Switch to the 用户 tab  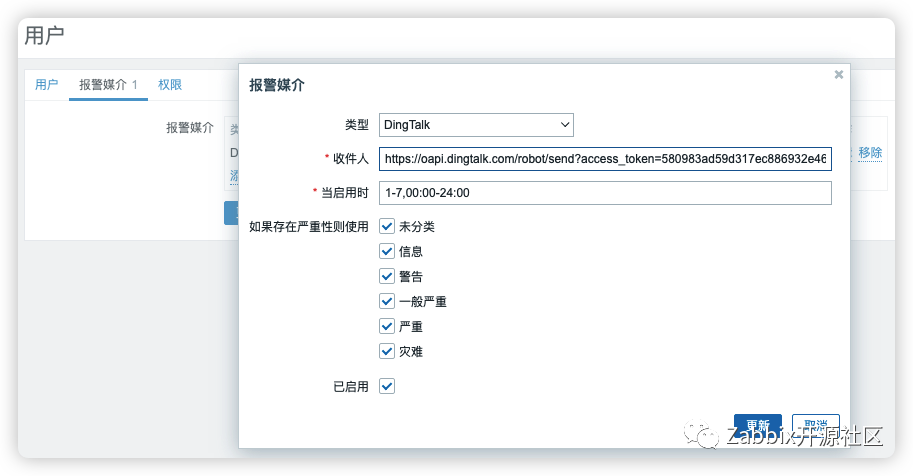(47, 85)
